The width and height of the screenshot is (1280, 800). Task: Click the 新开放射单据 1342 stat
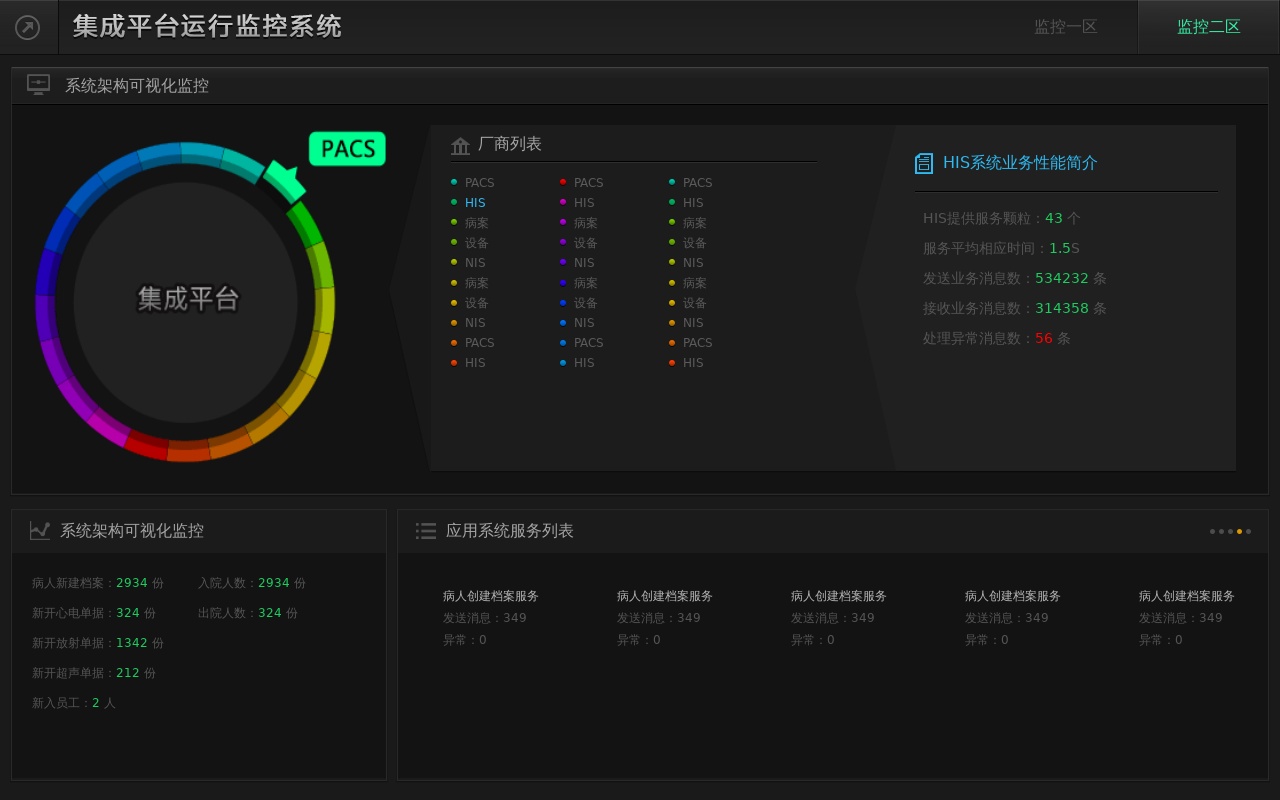[x=98, y=643]
